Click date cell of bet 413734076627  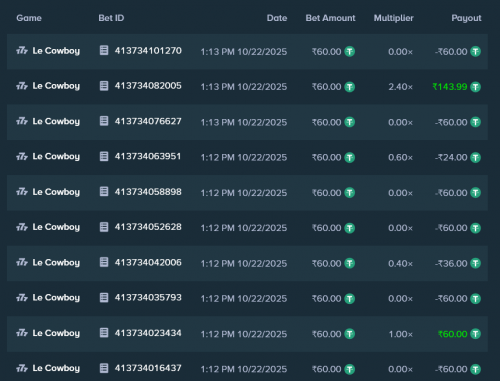pos(244,122)
